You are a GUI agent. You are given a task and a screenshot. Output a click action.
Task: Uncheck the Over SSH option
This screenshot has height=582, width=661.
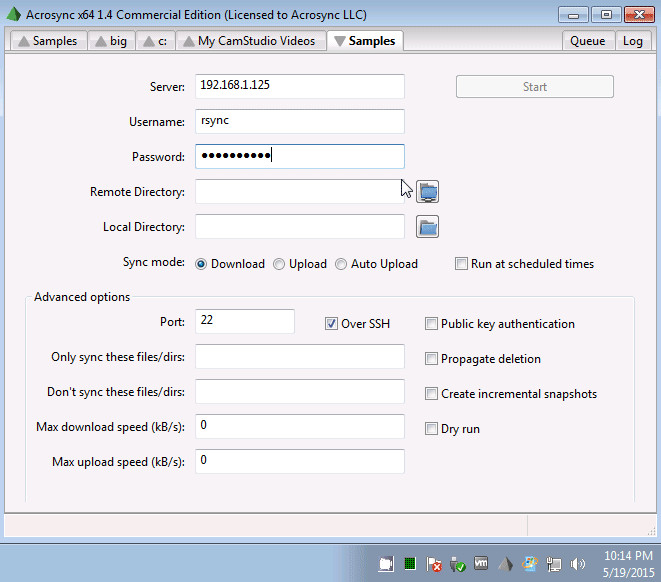click(357, 324)
